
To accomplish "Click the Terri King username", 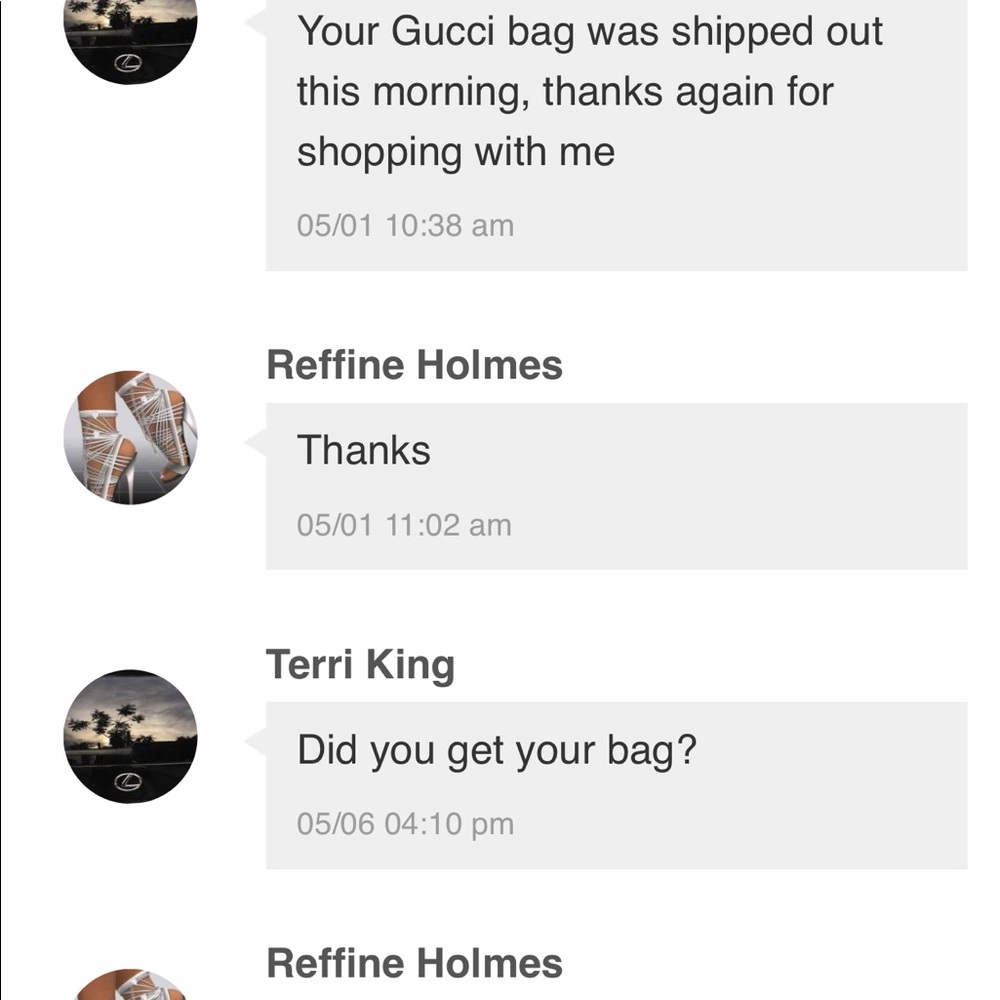I will 361,662.
